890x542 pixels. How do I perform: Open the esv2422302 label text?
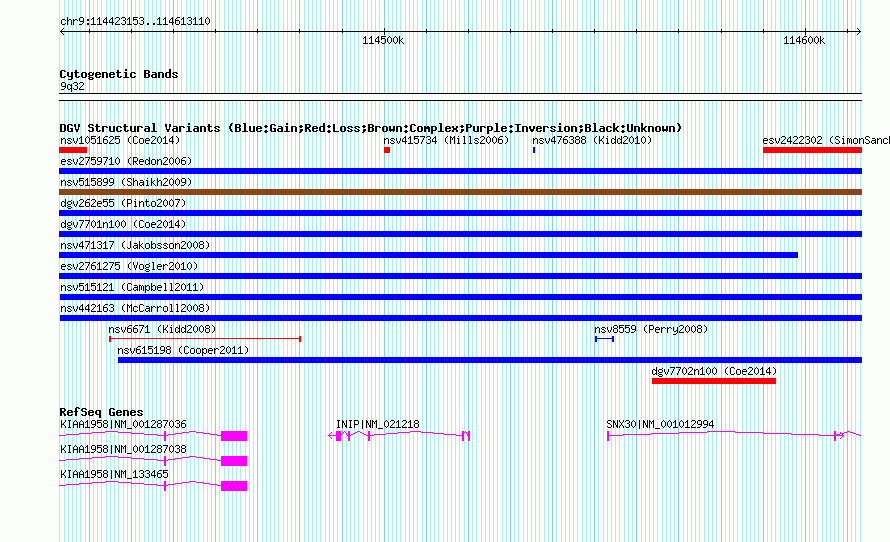pyautogui.click(x=826, y=140)
